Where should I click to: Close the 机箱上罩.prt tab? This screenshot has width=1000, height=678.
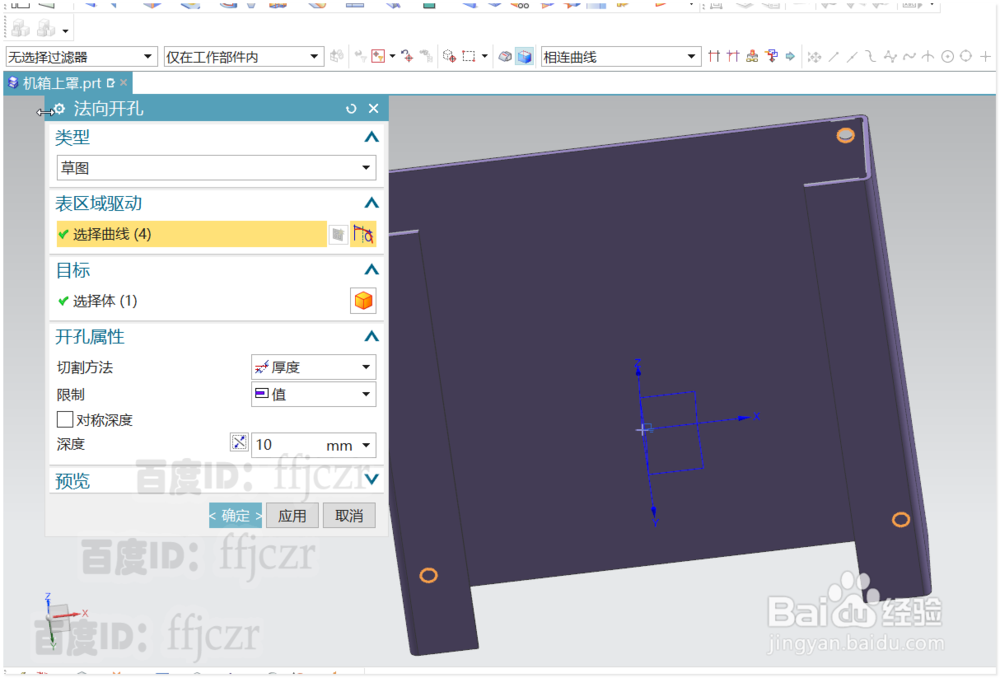[124, 82]
